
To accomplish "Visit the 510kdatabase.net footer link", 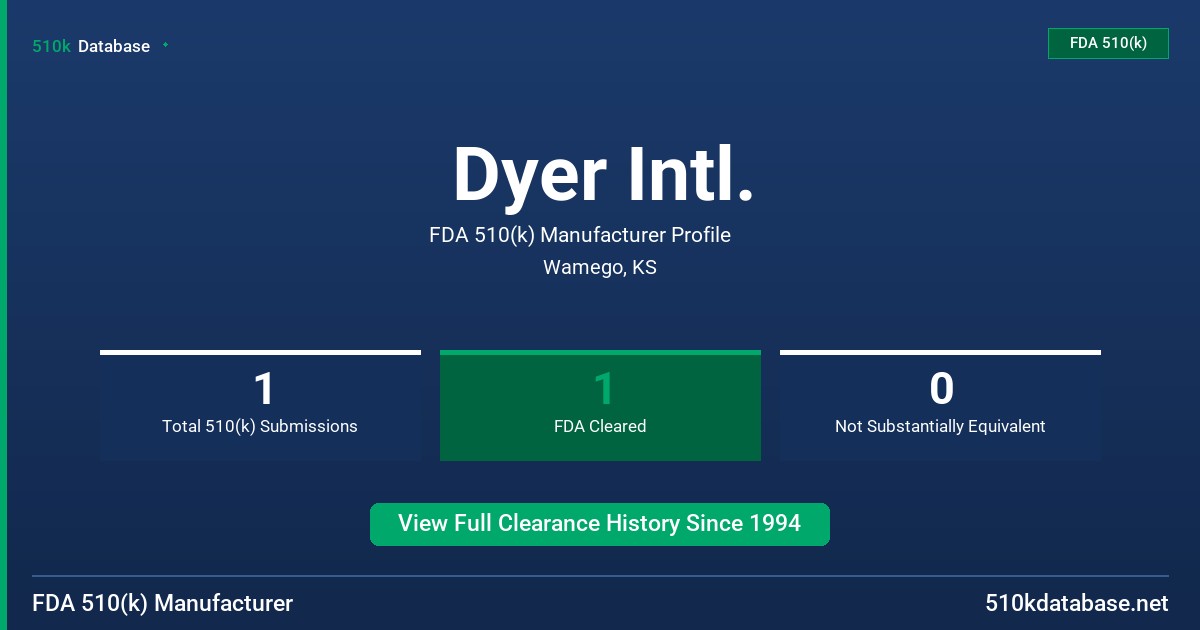I will (1077, 603).
